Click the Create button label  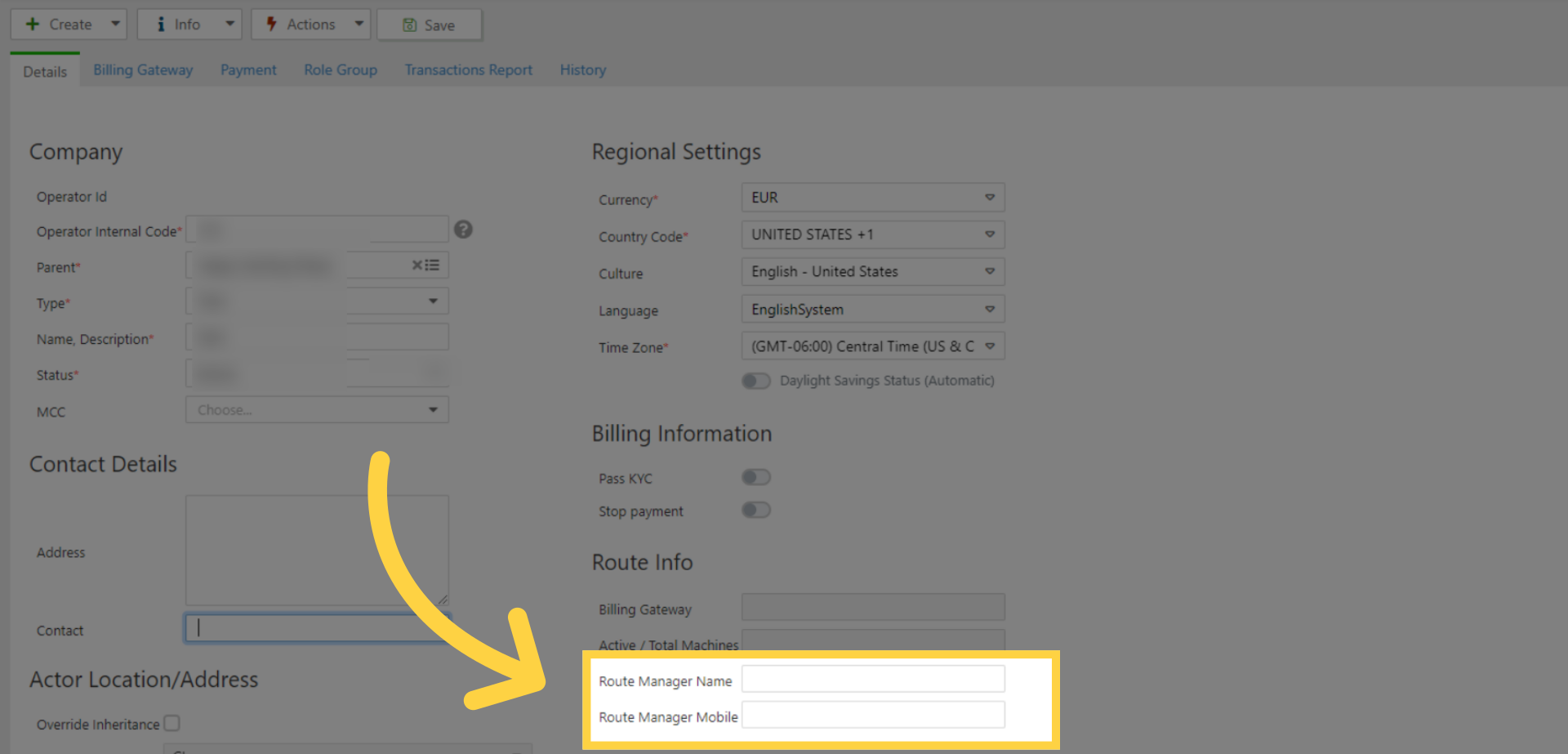point(70,25)
